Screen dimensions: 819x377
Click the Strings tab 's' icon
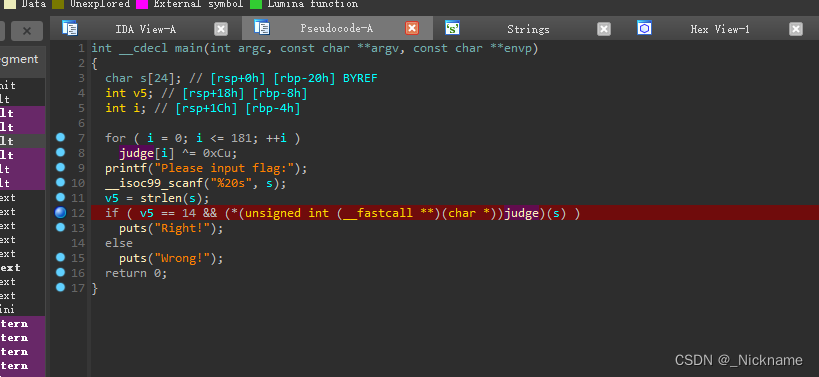[x=452, y=28]
